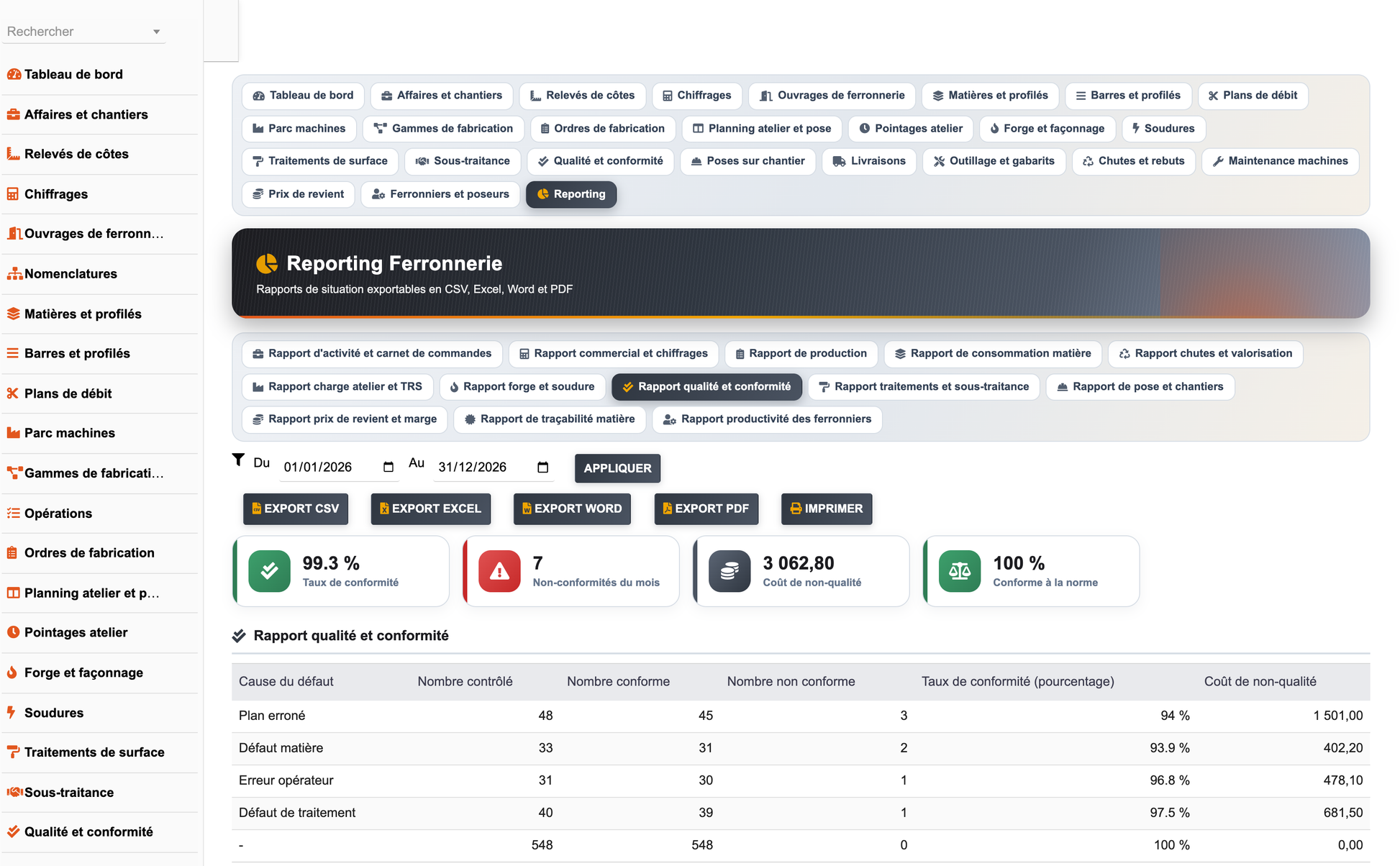Screen dimensions: 1400x866
Task: Select Rapport d'activité et carnet de commandes
Action: [372, 354]
